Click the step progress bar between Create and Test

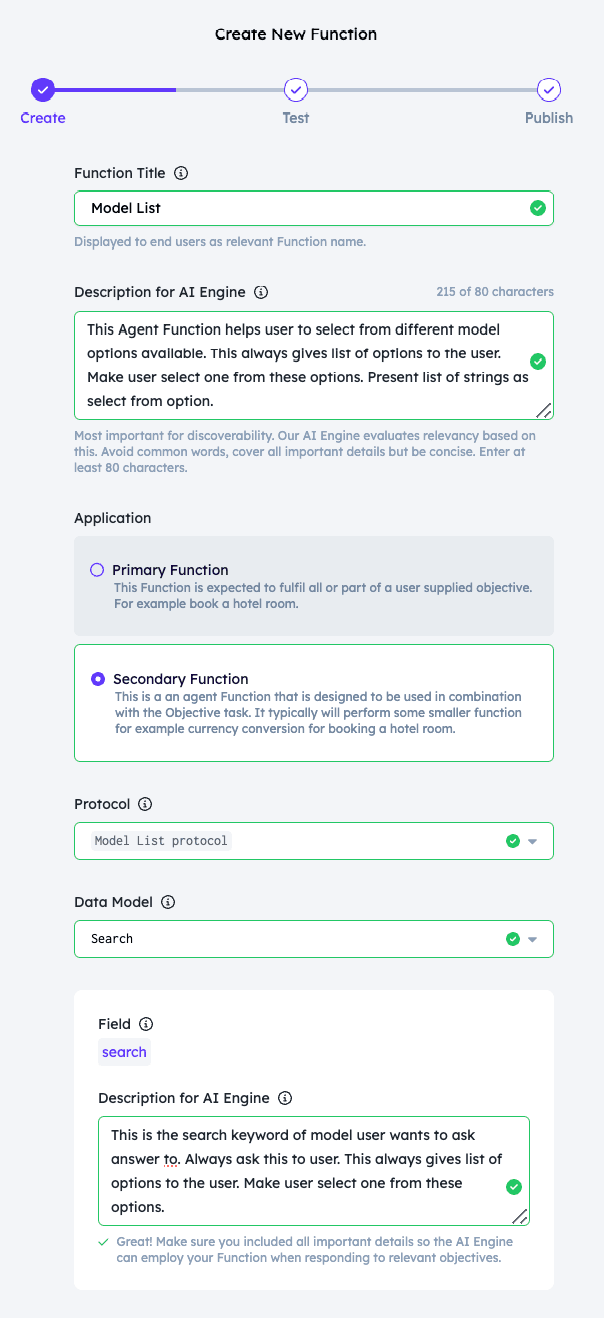tap(168, 90)
